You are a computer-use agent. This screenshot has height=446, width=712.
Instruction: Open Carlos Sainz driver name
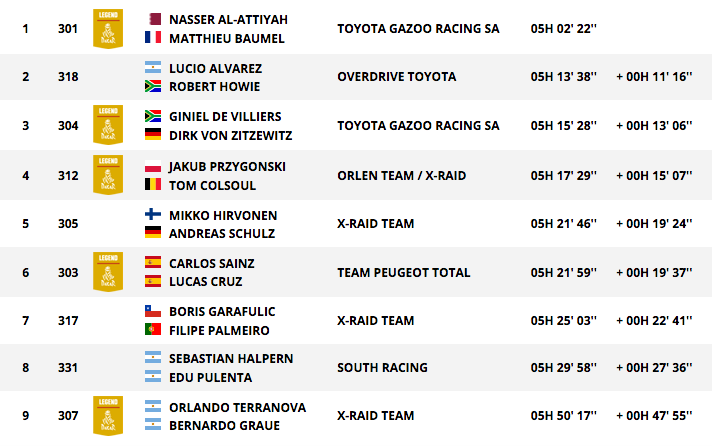[x=212, y=263]
